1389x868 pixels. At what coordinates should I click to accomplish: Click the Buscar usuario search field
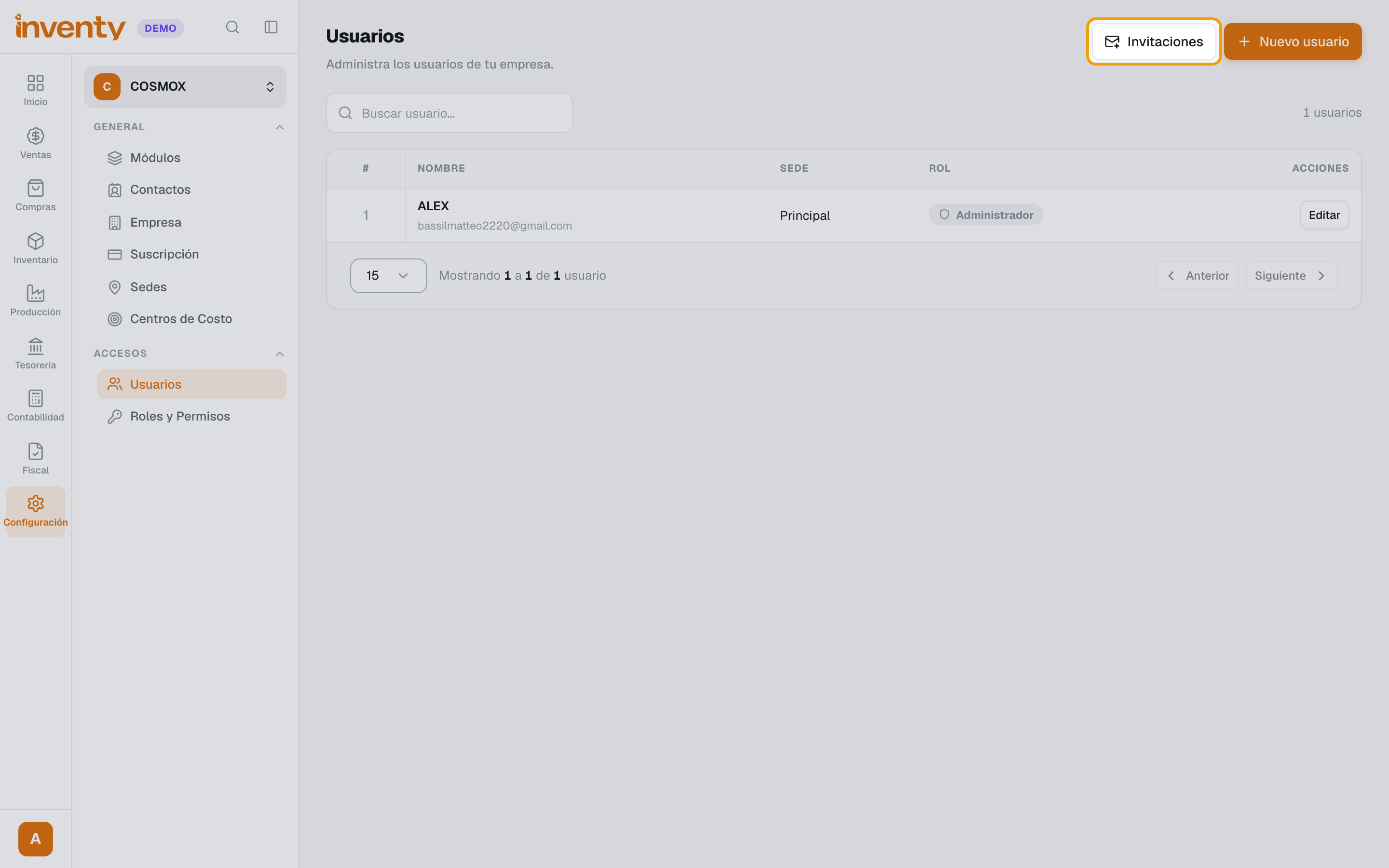pyautogui.click(x=449, y=113)
